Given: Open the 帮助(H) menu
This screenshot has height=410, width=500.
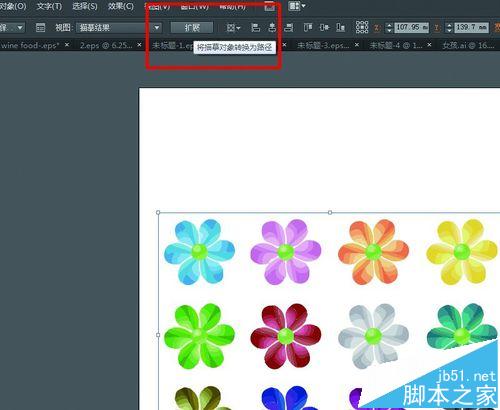Looking at the screenshot, I should (x=232, y=6).
